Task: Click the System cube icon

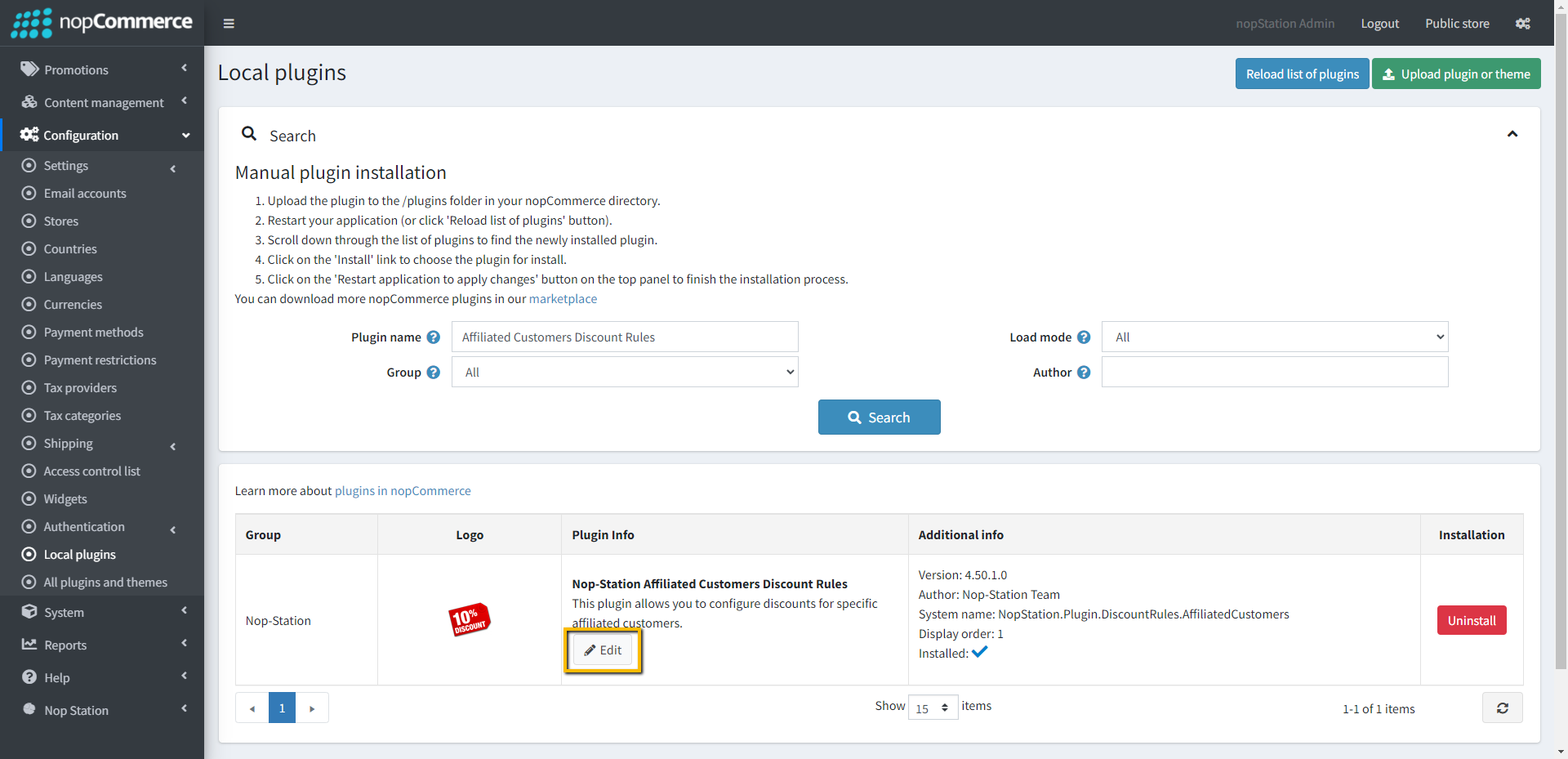Action: [29, 612]
